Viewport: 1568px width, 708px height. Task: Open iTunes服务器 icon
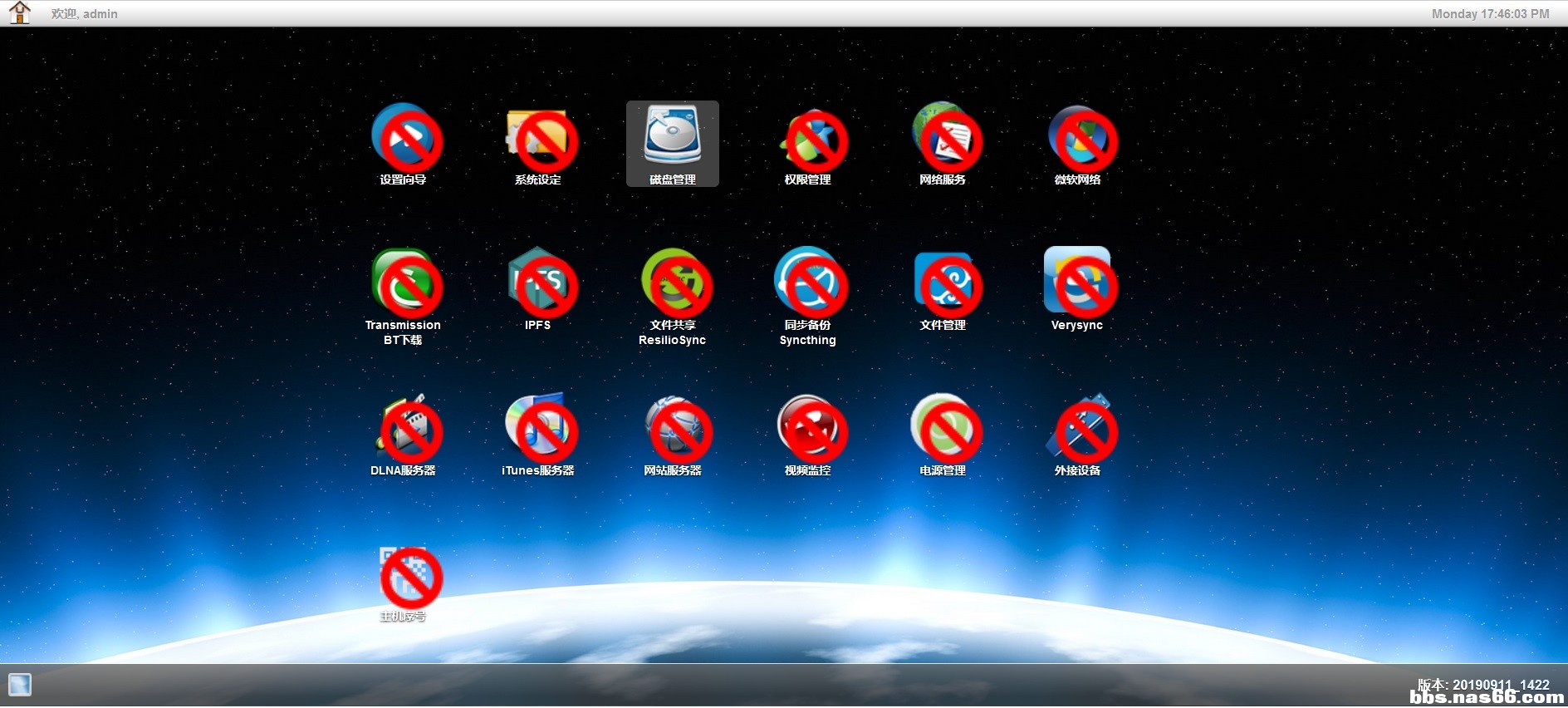538,429
